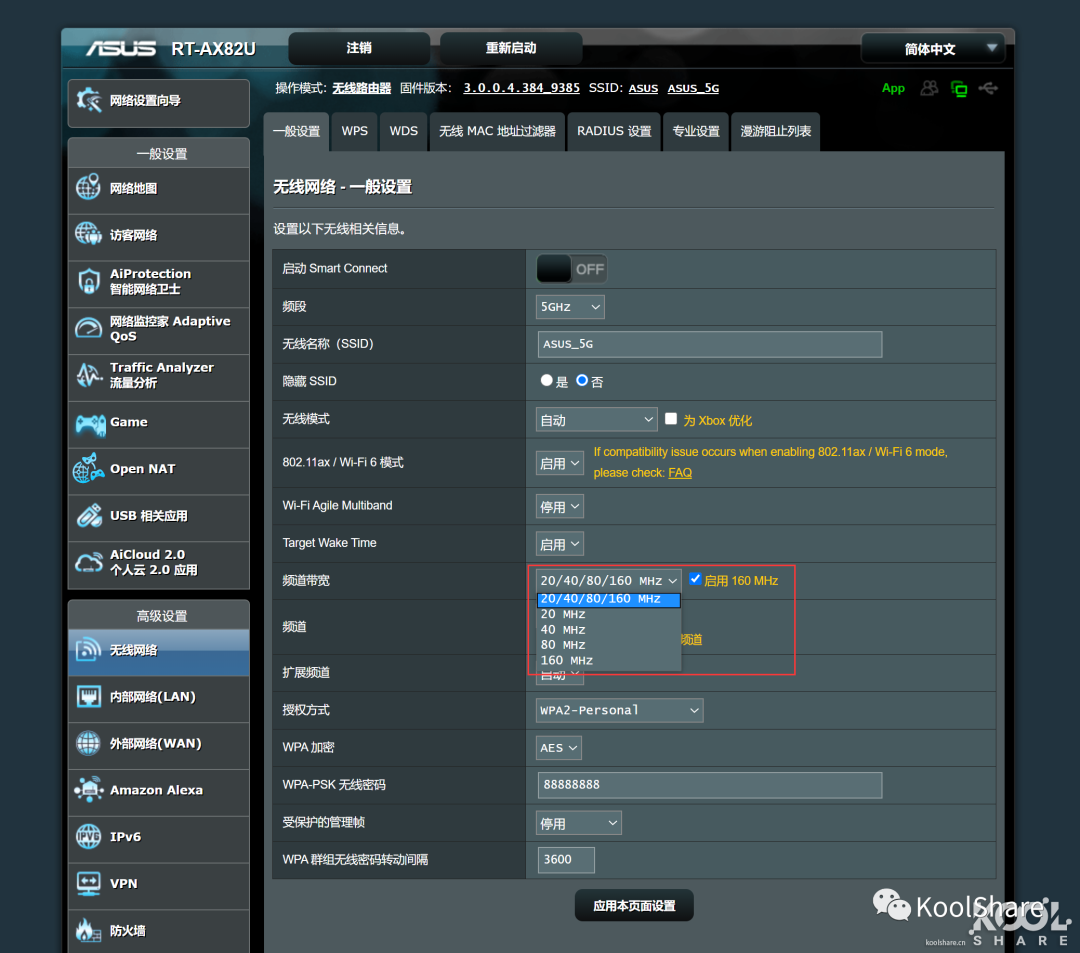Open the 频段 5GHz dropdown
The height and width of the screenshot is (953, 1080).
(570, 306)
